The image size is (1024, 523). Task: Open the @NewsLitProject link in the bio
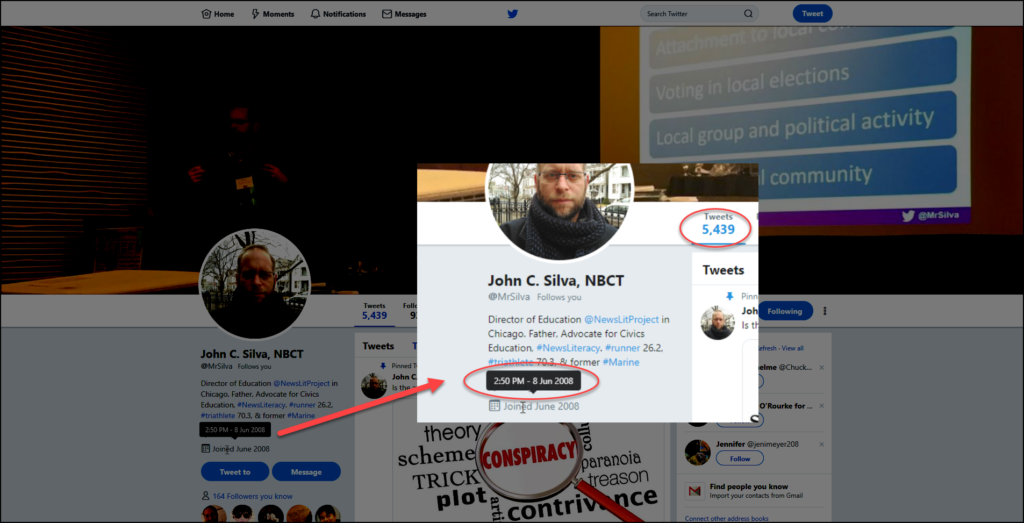(302, 383)
